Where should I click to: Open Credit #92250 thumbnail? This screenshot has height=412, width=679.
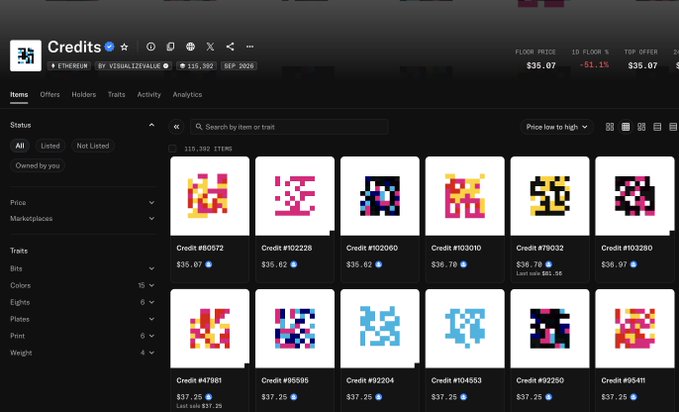coord(550,329)
